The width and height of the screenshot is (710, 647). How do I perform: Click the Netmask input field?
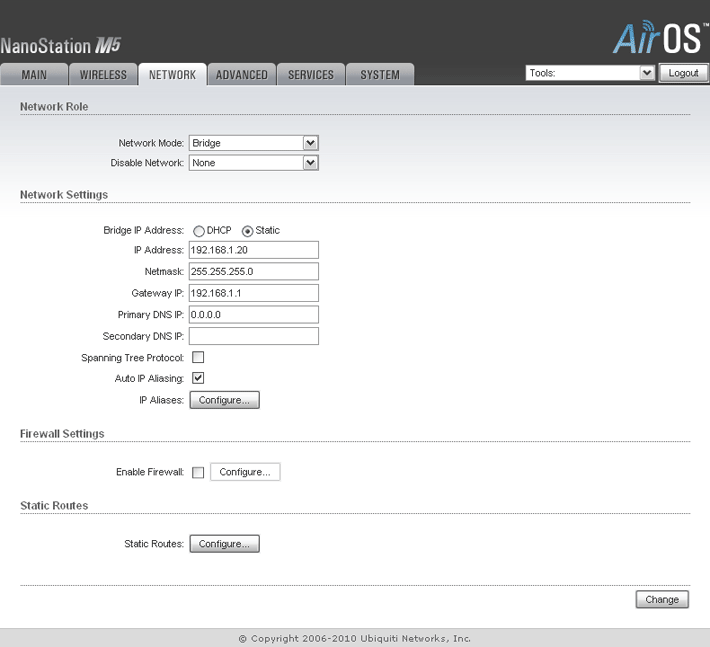click(x=254, y=272)
